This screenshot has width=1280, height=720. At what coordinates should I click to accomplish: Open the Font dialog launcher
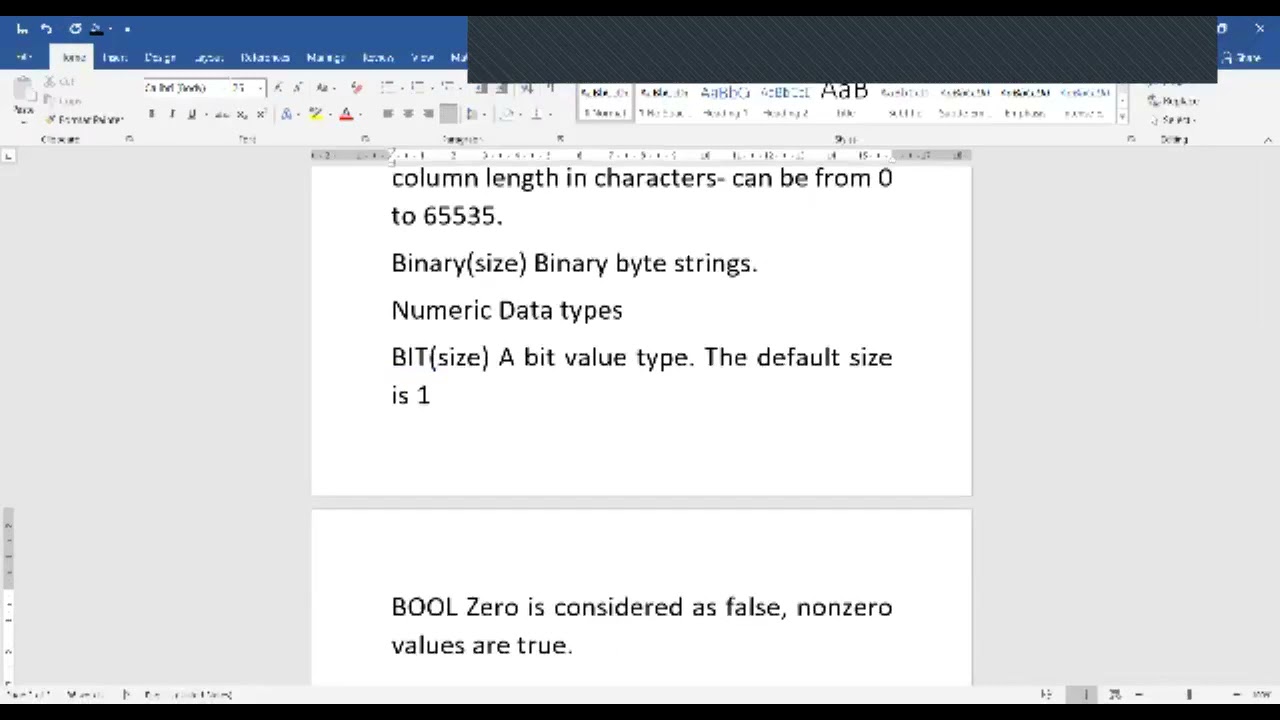point(365,139)
